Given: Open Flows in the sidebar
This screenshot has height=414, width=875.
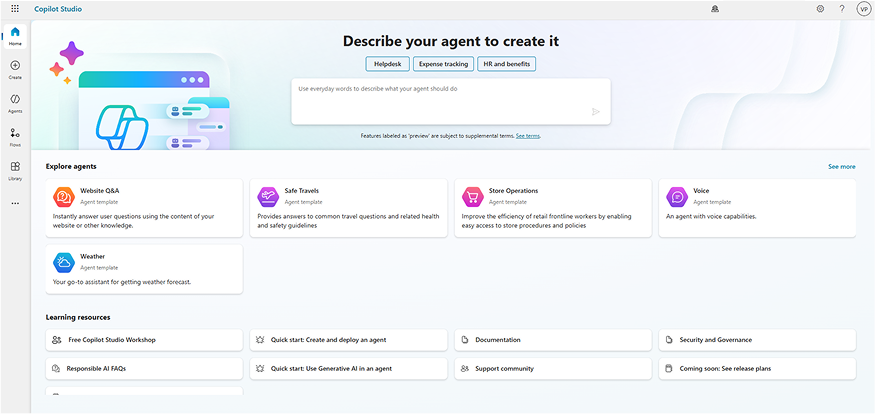Looking at the screenshot, I should coord(15,137).
